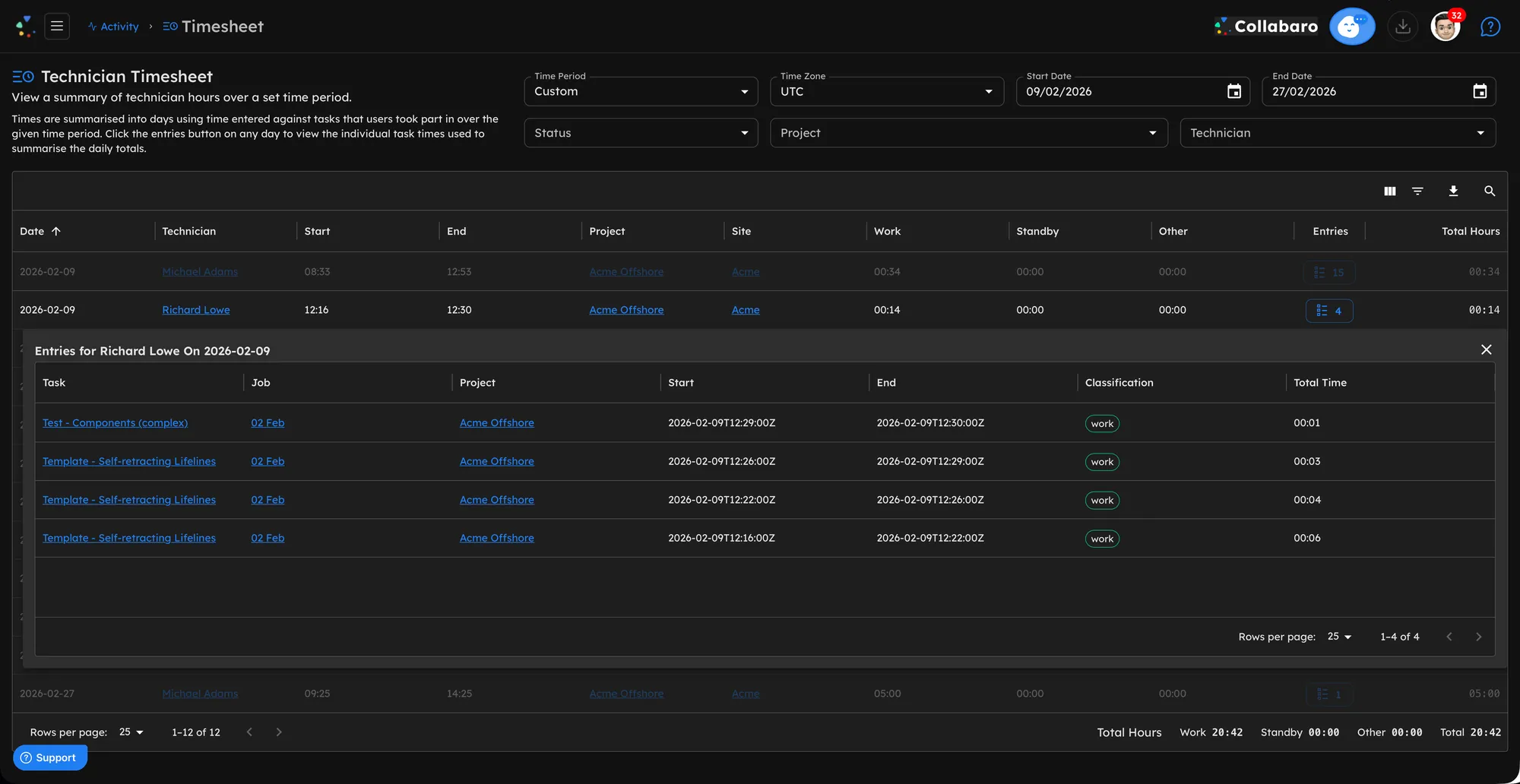Screen dimensions: 1520x784
Task: Click the Technician column header
Action: (x=189, y=231)
